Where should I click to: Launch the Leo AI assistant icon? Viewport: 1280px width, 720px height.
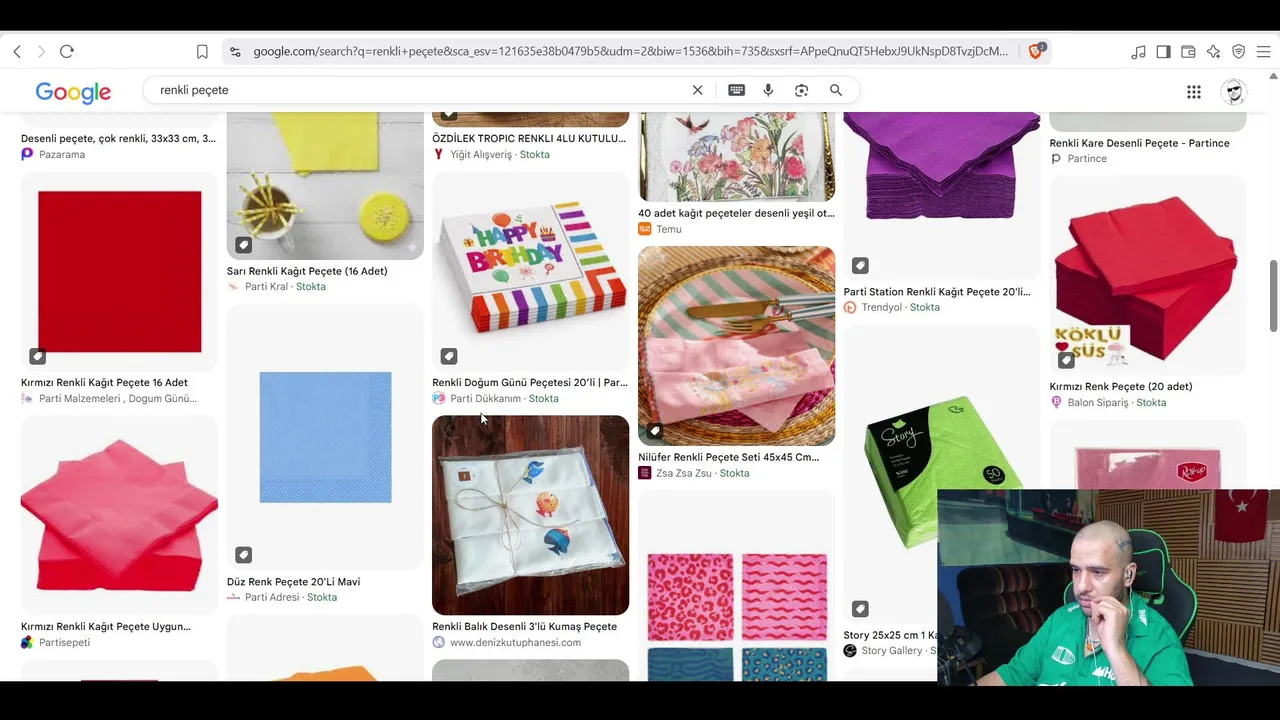point(1213,51)
